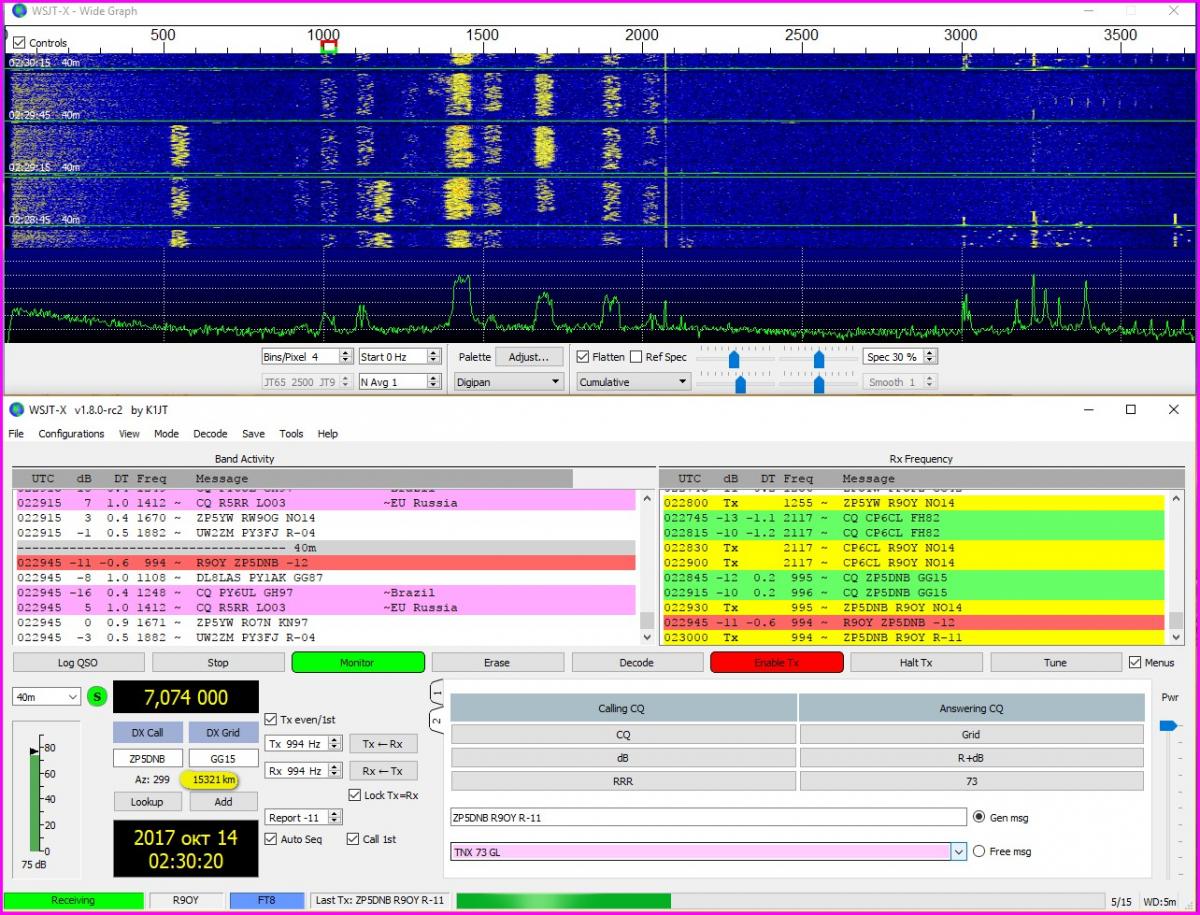The image size is (1200, 915).
Task: Expand the TNX 73 GL message dropdown
Action: [959, 852]
